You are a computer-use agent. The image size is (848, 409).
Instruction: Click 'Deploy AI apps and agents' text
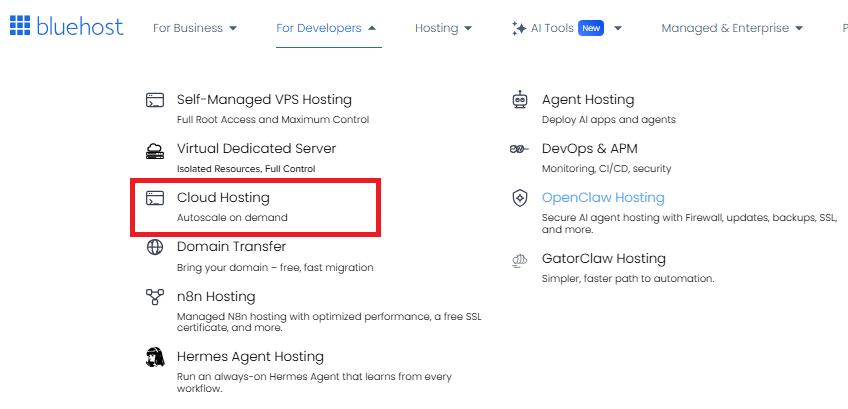click(608, 120)
